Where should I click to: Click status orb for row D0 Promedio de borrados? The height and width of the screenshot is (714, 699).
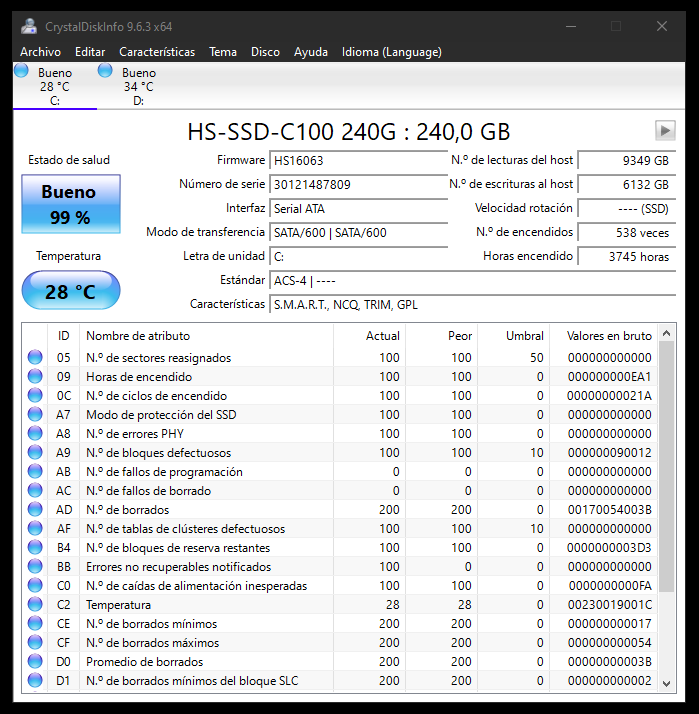point(35,661)
